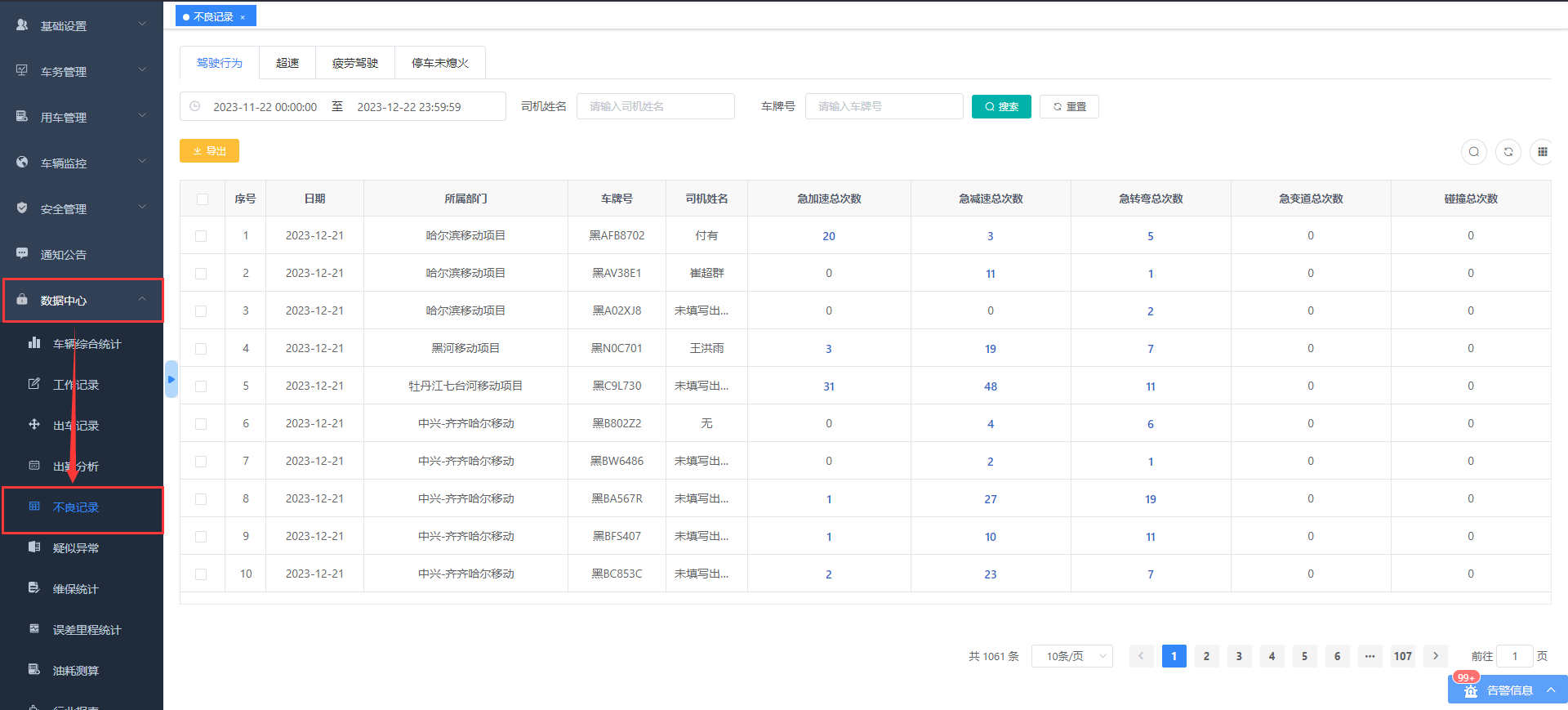Screen dimensions: 1568x710
Task: Expand the 车辆监控 menu chevron
Action: (x=142, y=161)
